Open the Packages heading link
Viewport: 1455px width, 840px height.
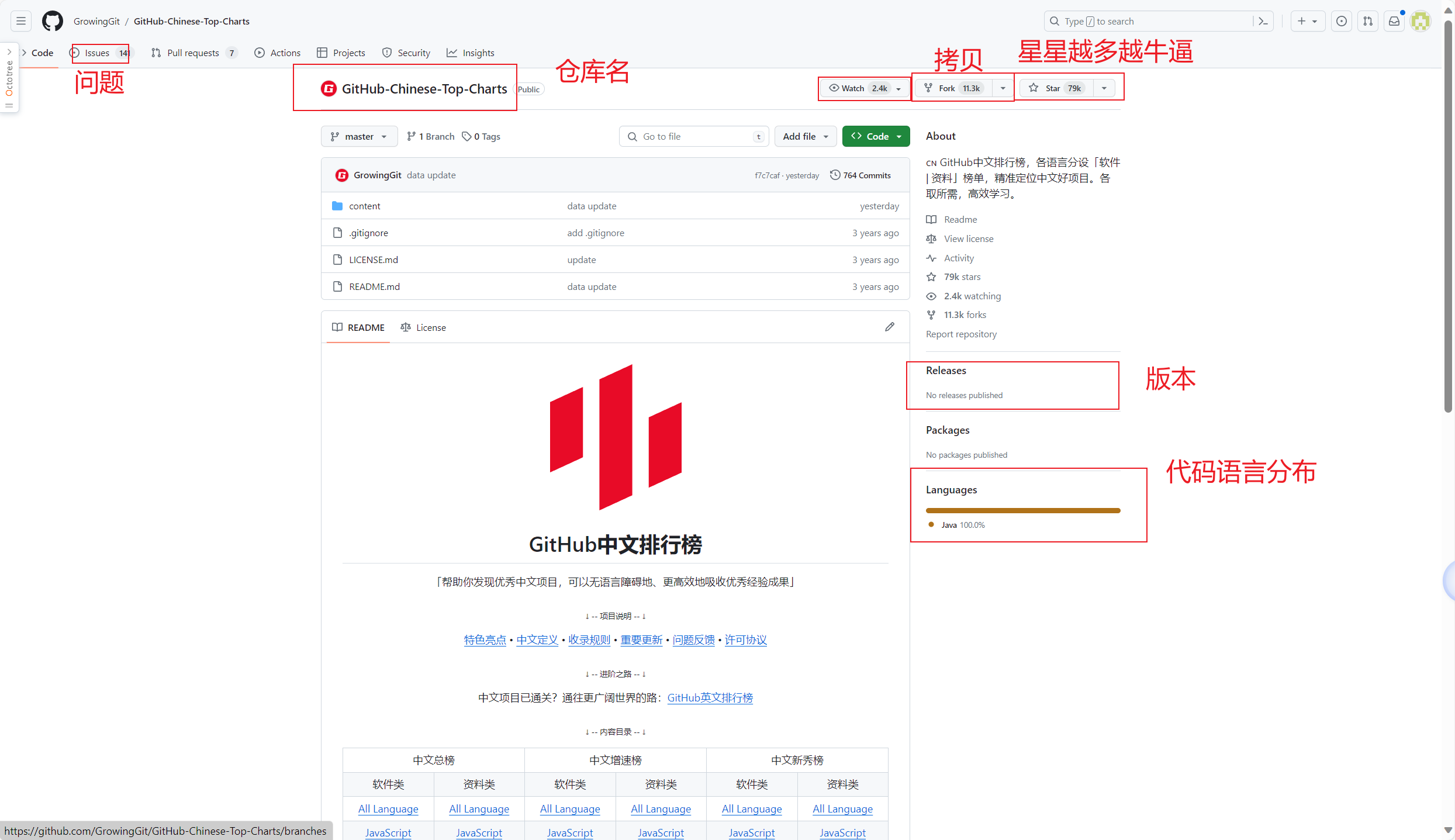(948, 430)
